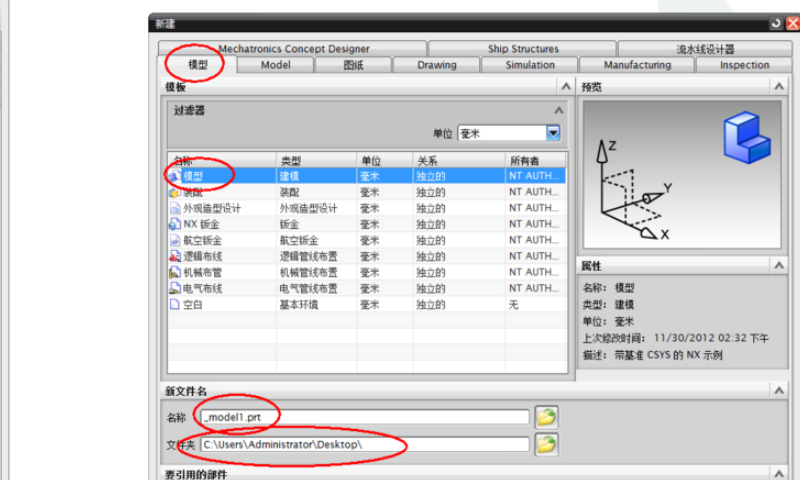Click the 电气管线布置 type cell
800x480 pixels.
308,288
